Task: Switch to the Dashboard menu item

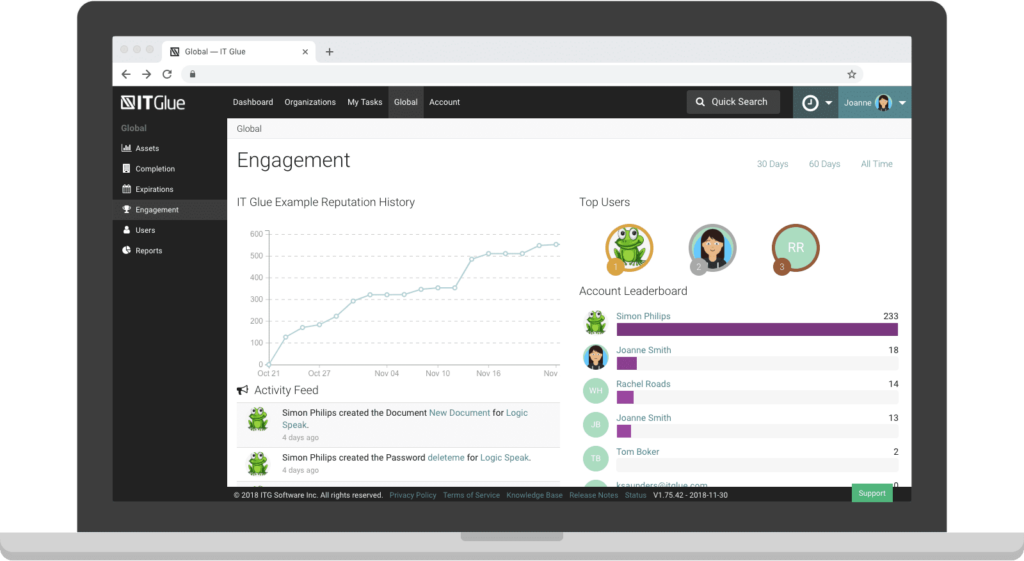Action: coord(253,102)
